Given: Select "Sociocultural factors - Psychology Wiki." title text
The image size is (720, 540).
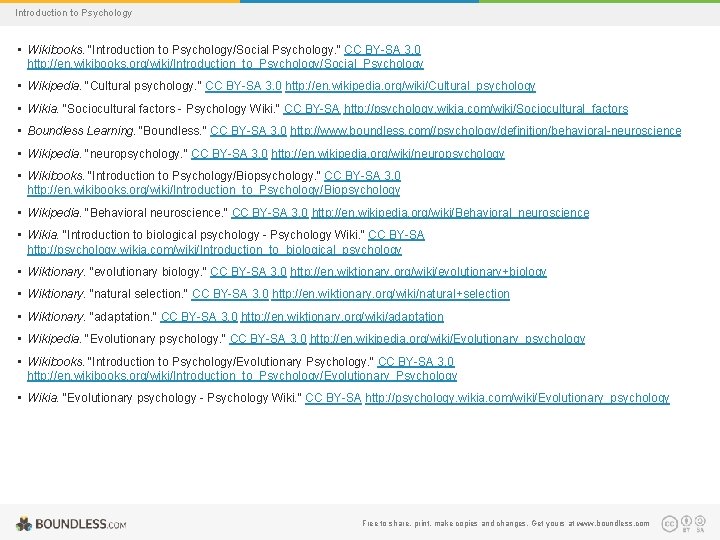Looking at the screenshot, I should [171, 109].
